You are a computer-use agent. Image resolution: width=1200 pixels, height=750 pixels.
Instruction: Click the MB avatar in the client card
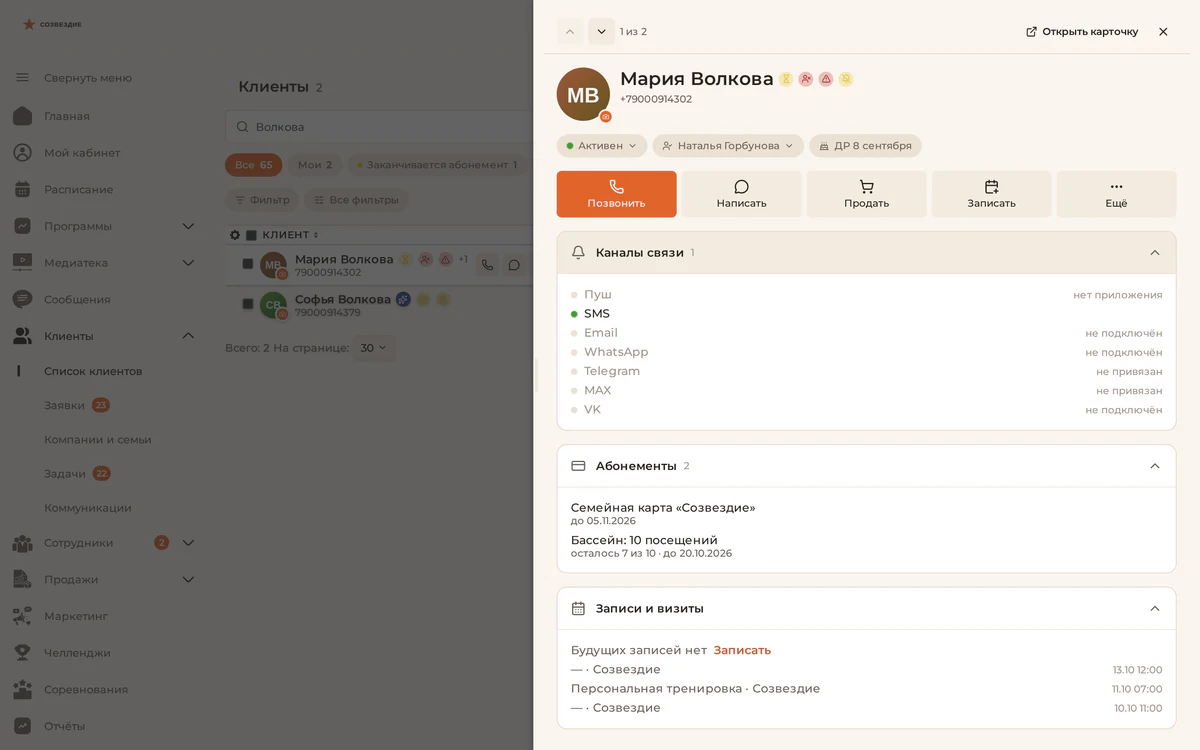583,95
